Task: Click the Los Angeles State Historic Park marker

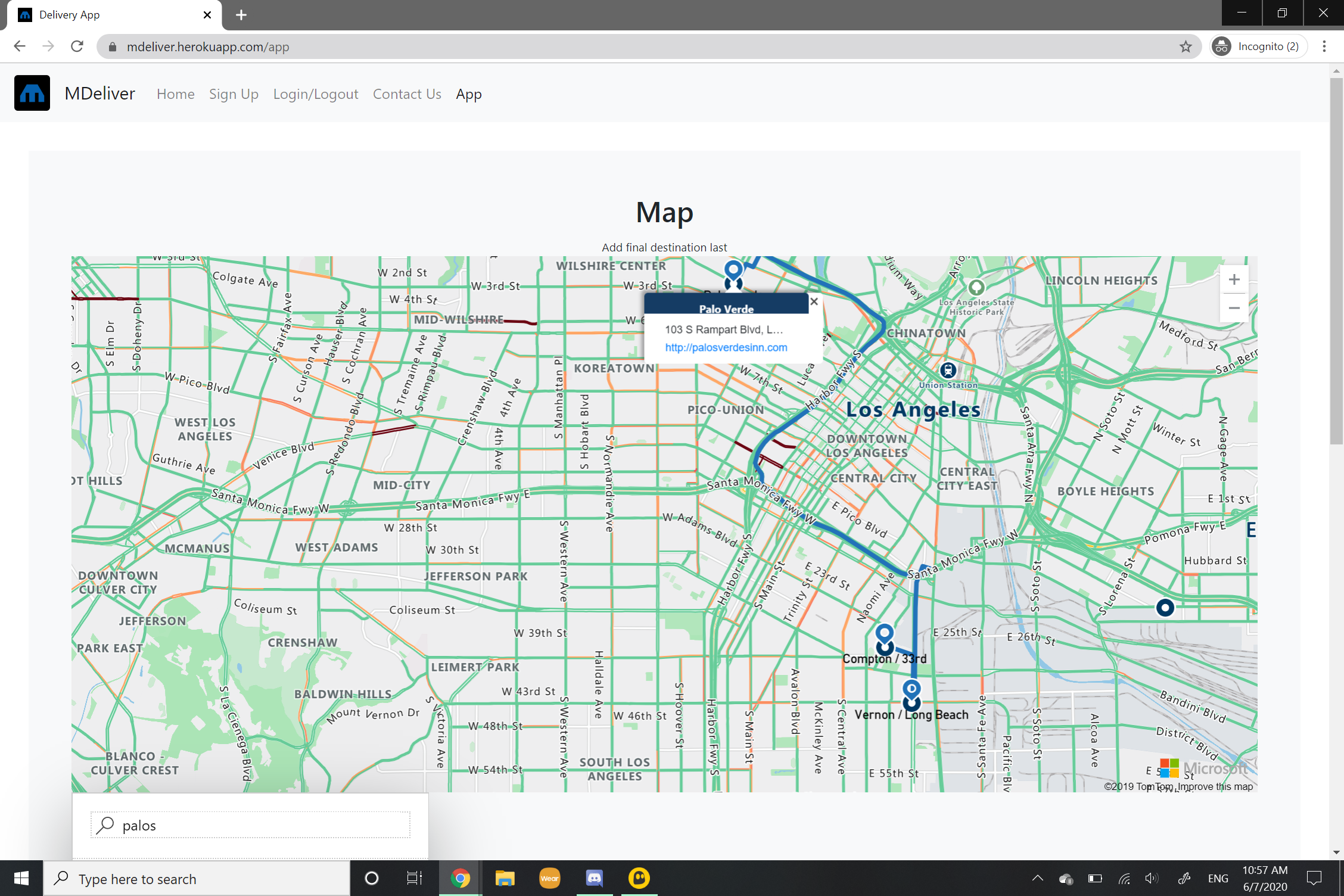Action: pyautogui.click(x=976, y=287)
